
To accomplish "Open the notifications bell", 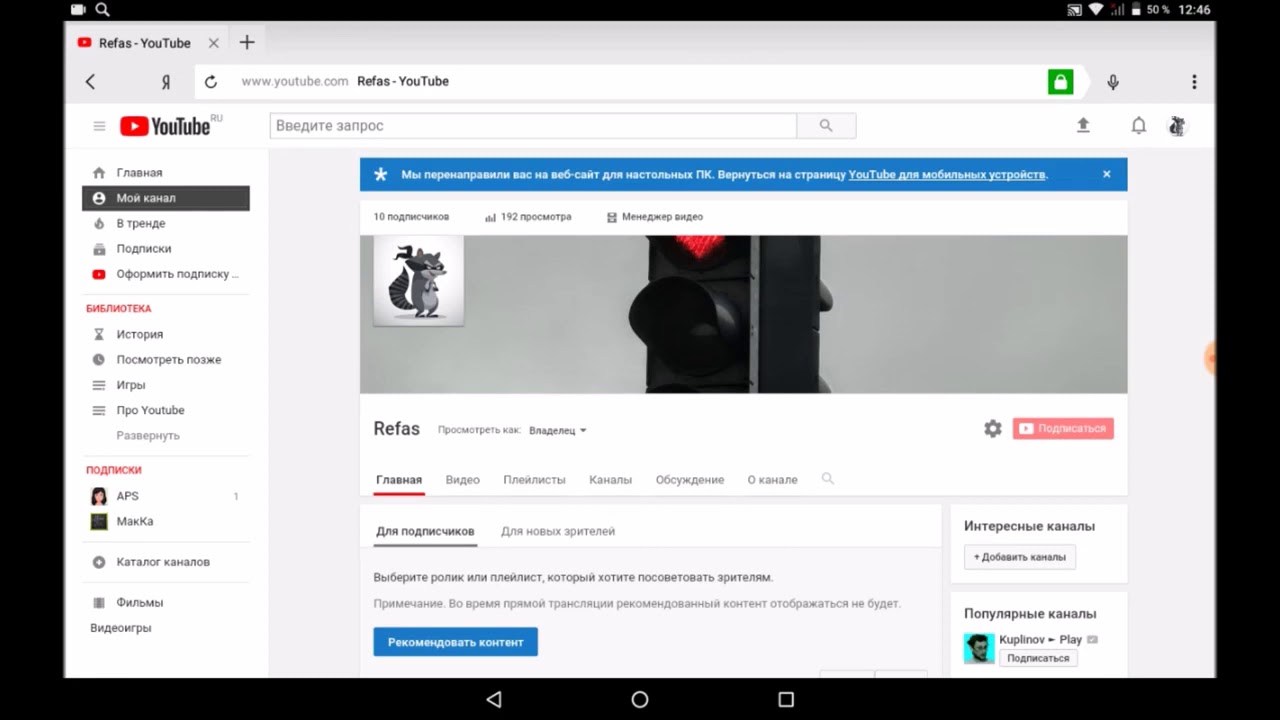I will [x=1138, y=126].
